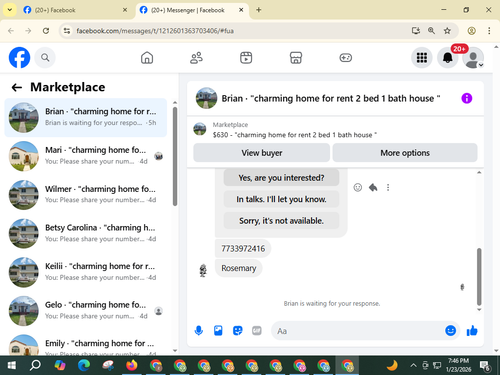Go back in browser history

click(11, 31)
